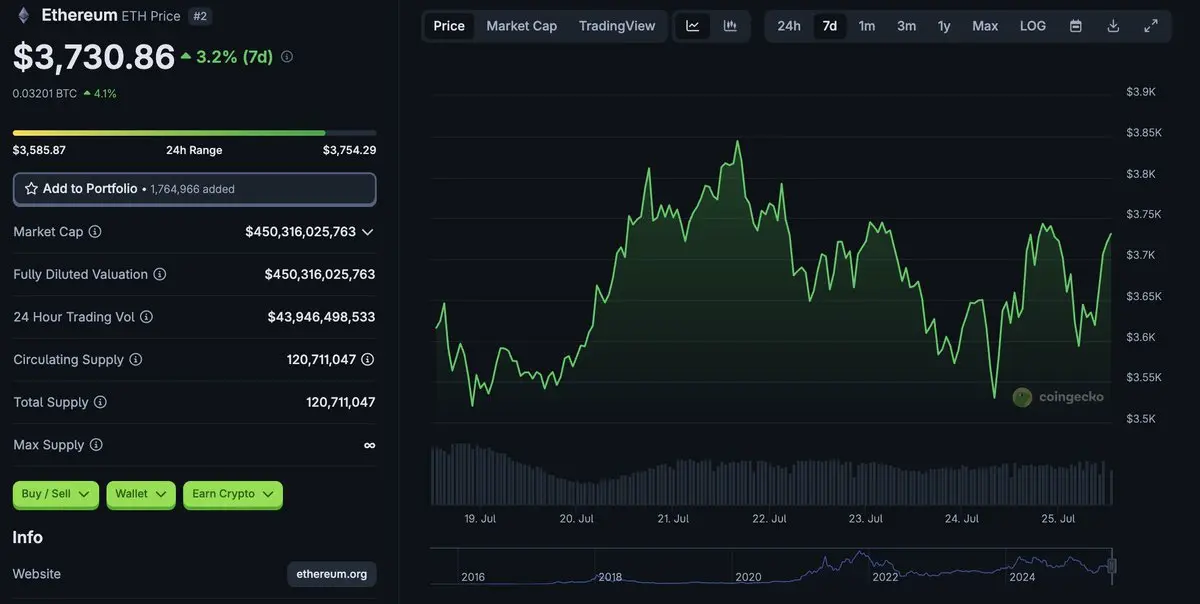Click the star icon in Add to Portfolio
1200x604 pixels.
point(31,188)
